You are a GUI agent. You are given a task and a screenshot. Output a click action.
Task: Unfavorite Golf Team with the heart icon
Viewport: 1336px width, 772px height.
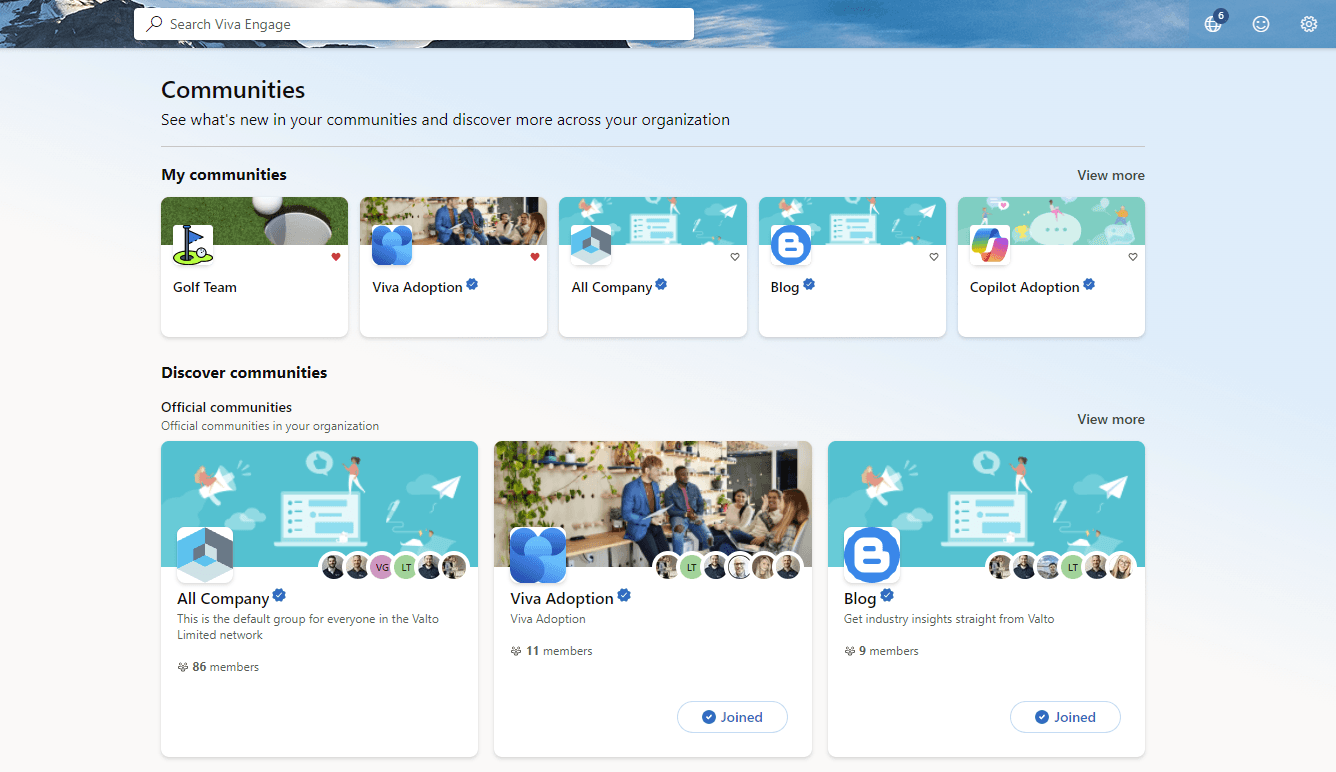[x=336, y=257]
